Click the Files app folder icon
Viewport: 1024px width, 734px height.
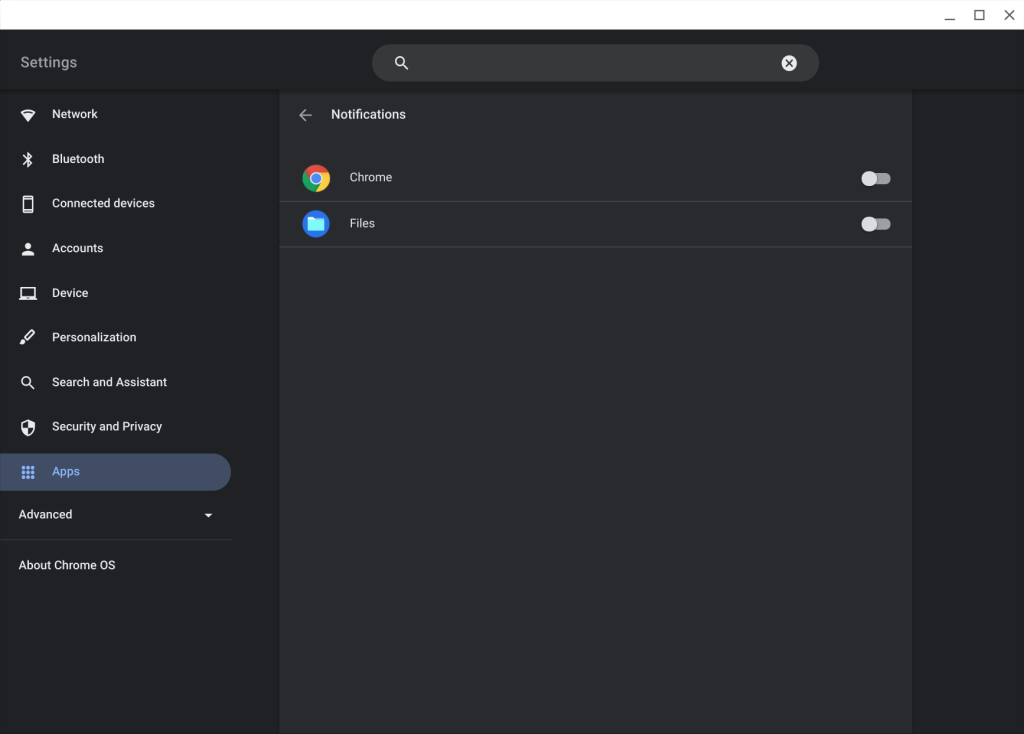(x=316, y=224)
